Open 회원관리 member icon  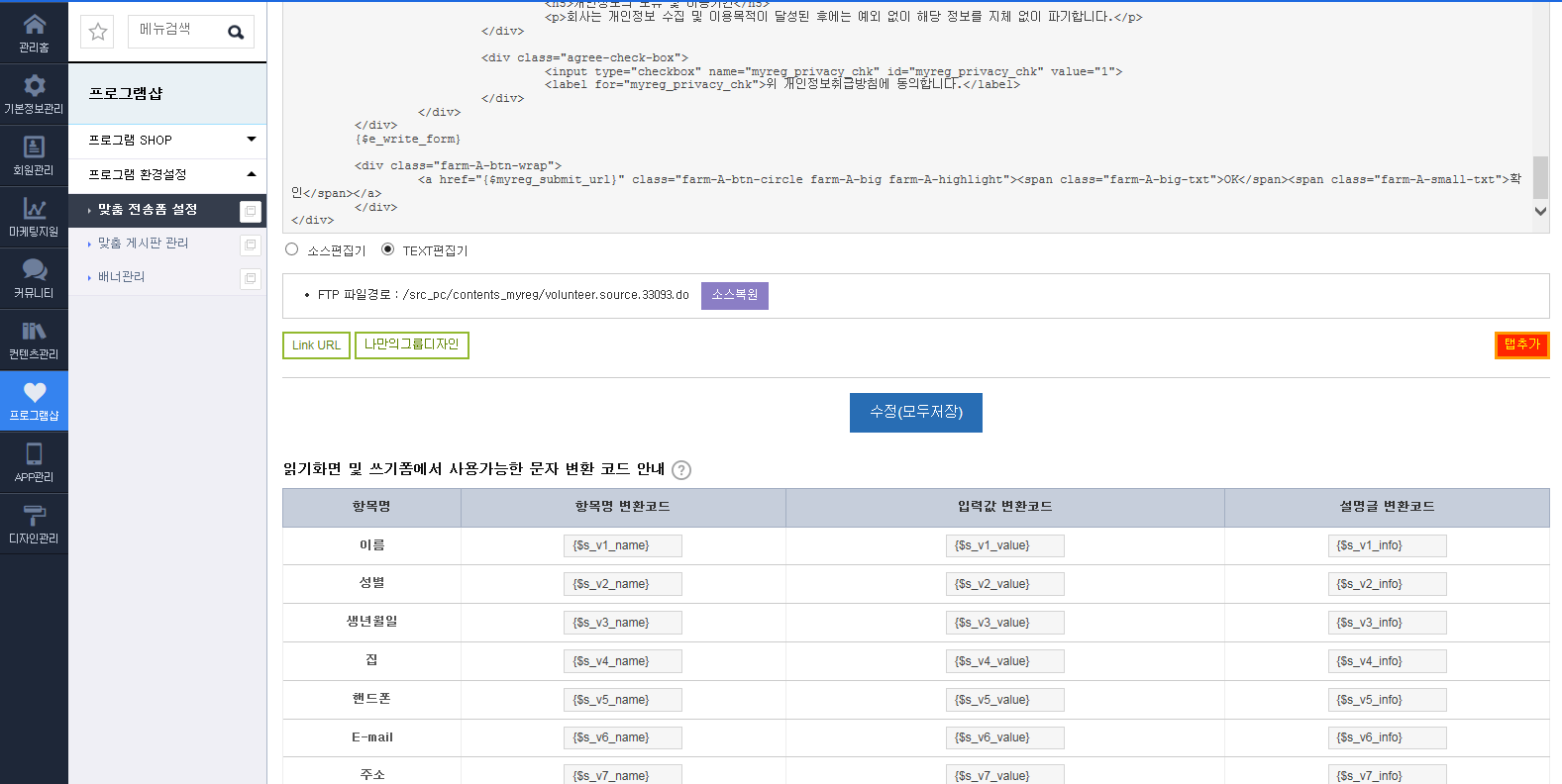tap(34, 147)
